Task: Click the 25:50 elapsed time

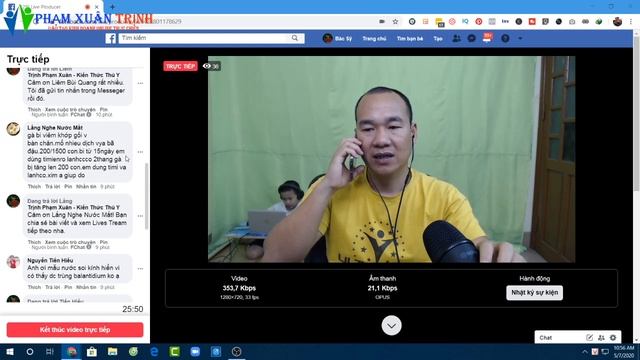Action: tap(133, 309)
